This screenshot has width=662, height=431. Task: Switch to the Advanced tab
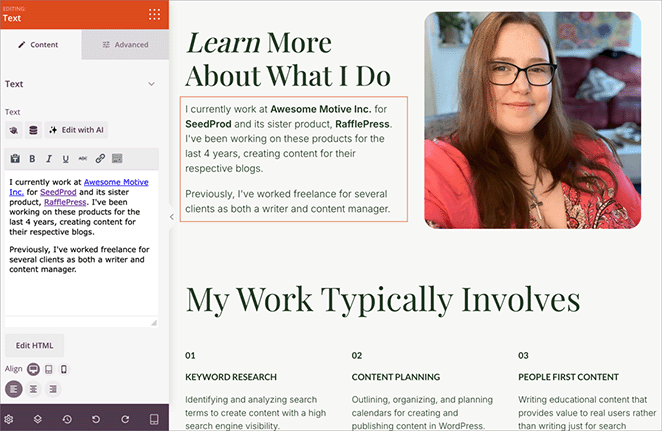pyautogui.click(x=125, y=45)
